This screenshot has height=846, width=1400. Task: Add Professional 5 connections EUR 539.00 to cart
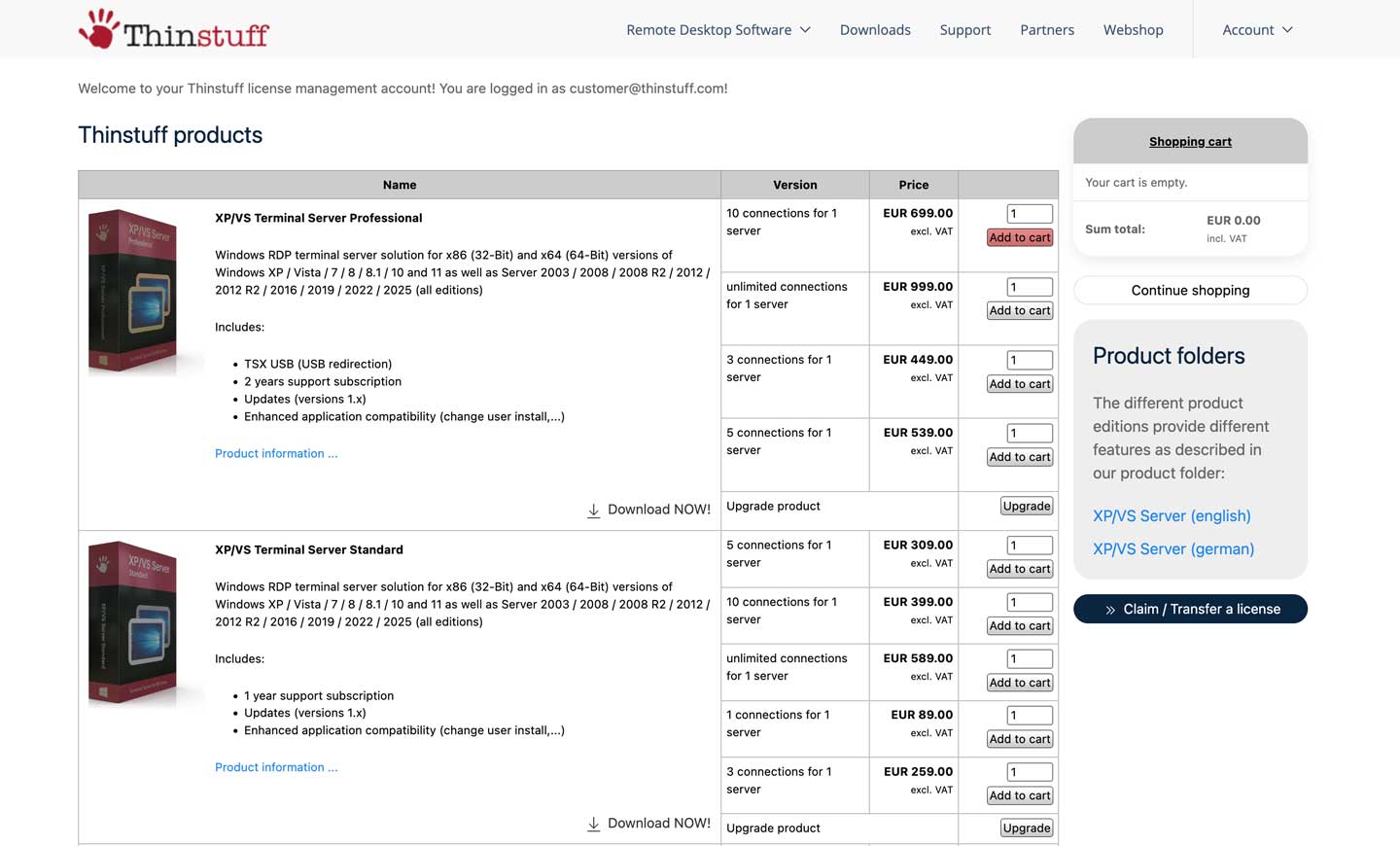pos(1020,457)
